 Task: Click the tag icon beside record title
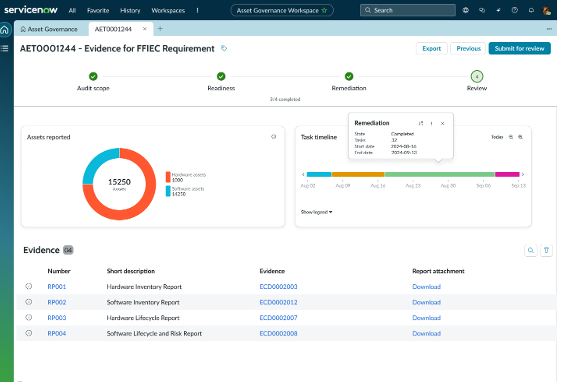224,48
